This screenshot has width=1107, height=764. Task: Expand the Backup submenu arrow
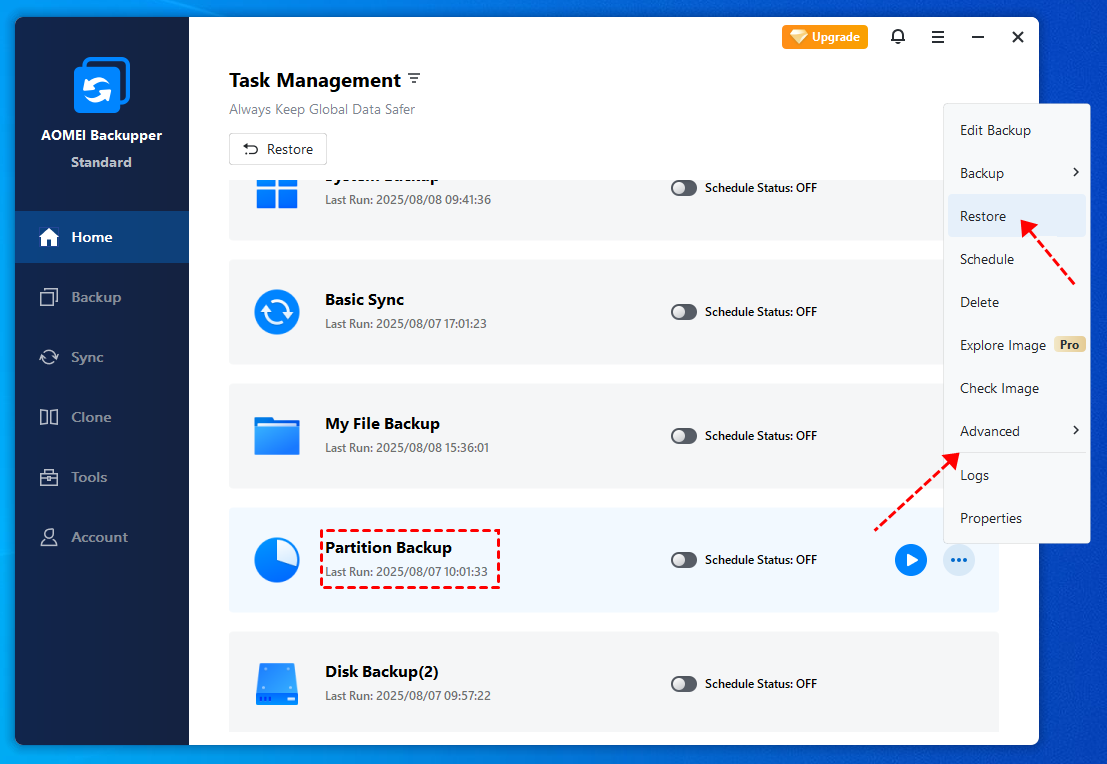click(1075, 173)
